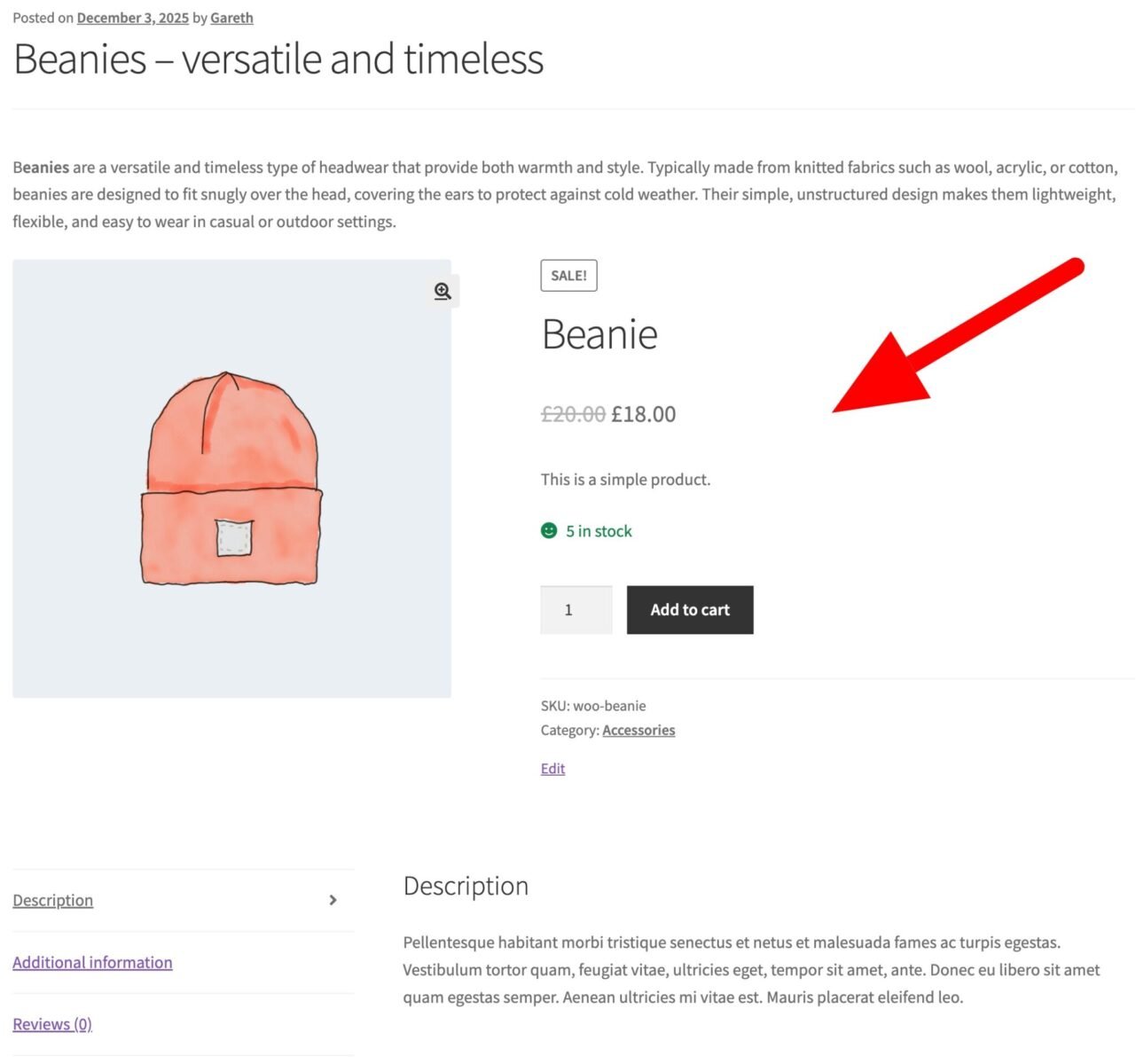The width and height of the screenshot is (1136, 1064).
Task: Switch to the Description tab
Action: point(52,900)
